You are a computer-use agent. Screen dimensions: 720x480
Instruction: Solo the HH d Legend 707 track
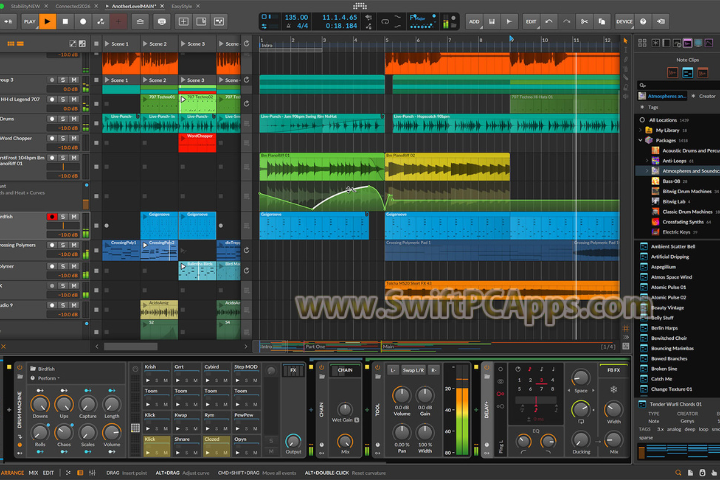[x=63, y=99]
